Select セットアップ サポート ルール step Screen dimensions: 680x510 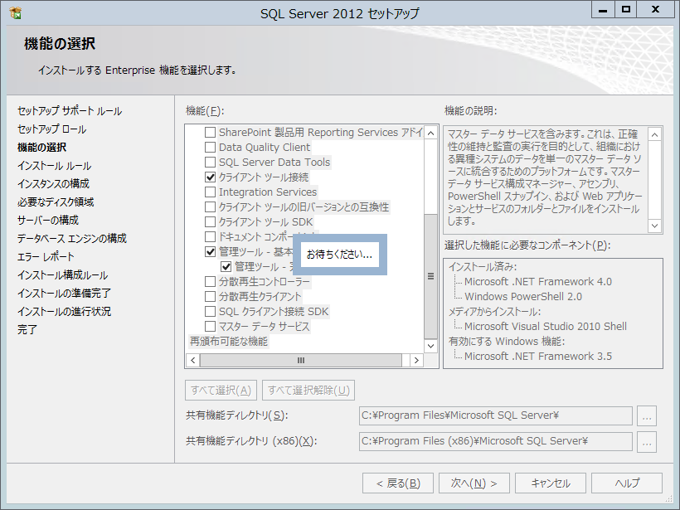[69, 111]
